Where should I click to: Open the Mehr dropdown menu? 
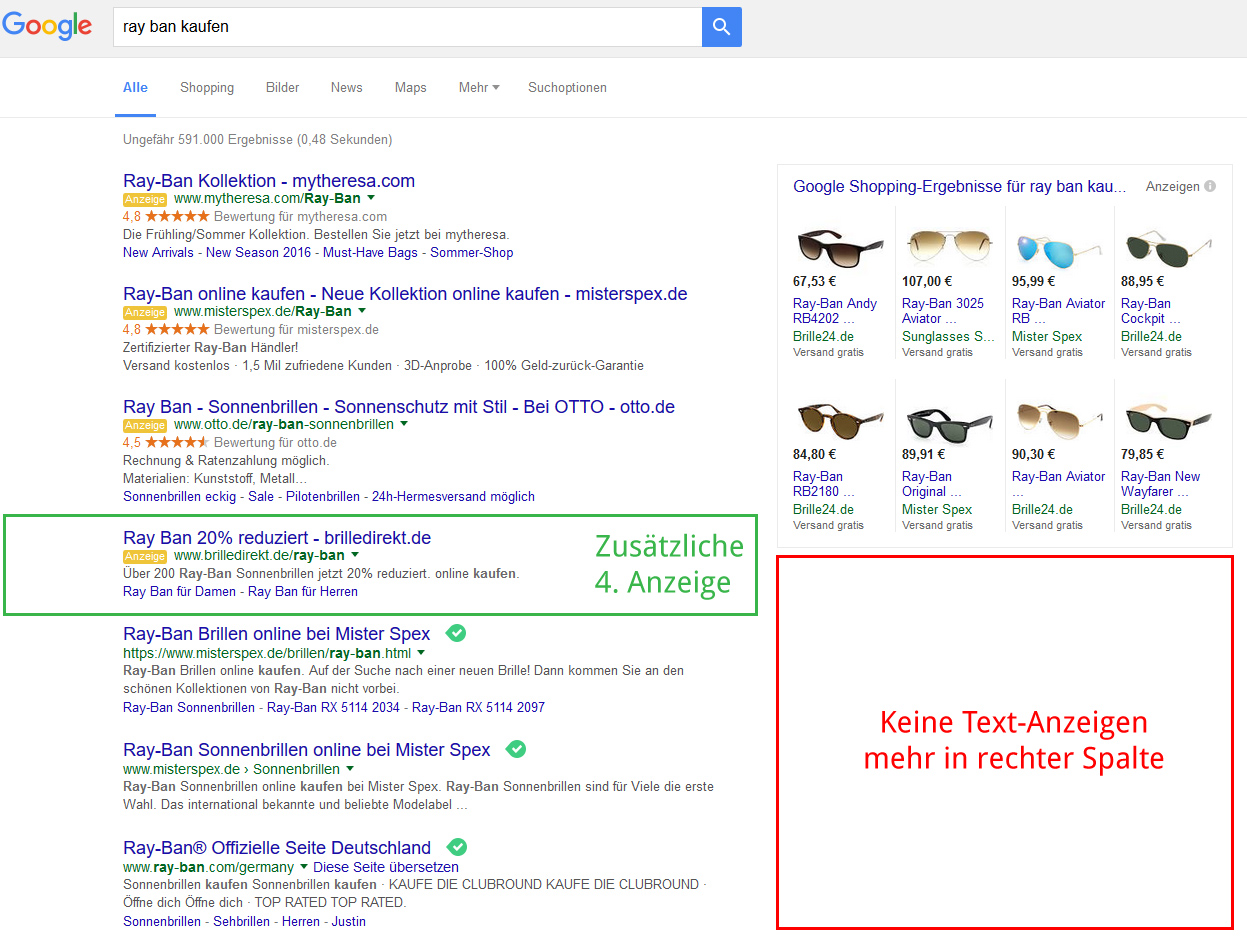point(479,88)
